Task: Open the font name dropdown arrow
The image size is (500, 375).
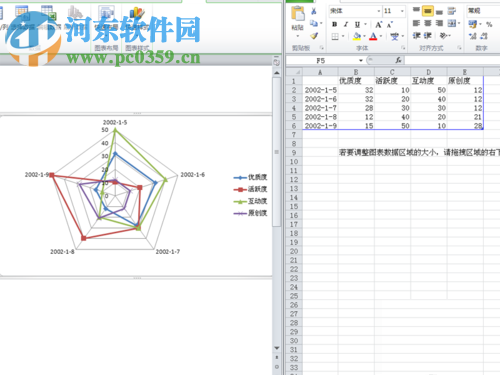Action: point(379,11)
